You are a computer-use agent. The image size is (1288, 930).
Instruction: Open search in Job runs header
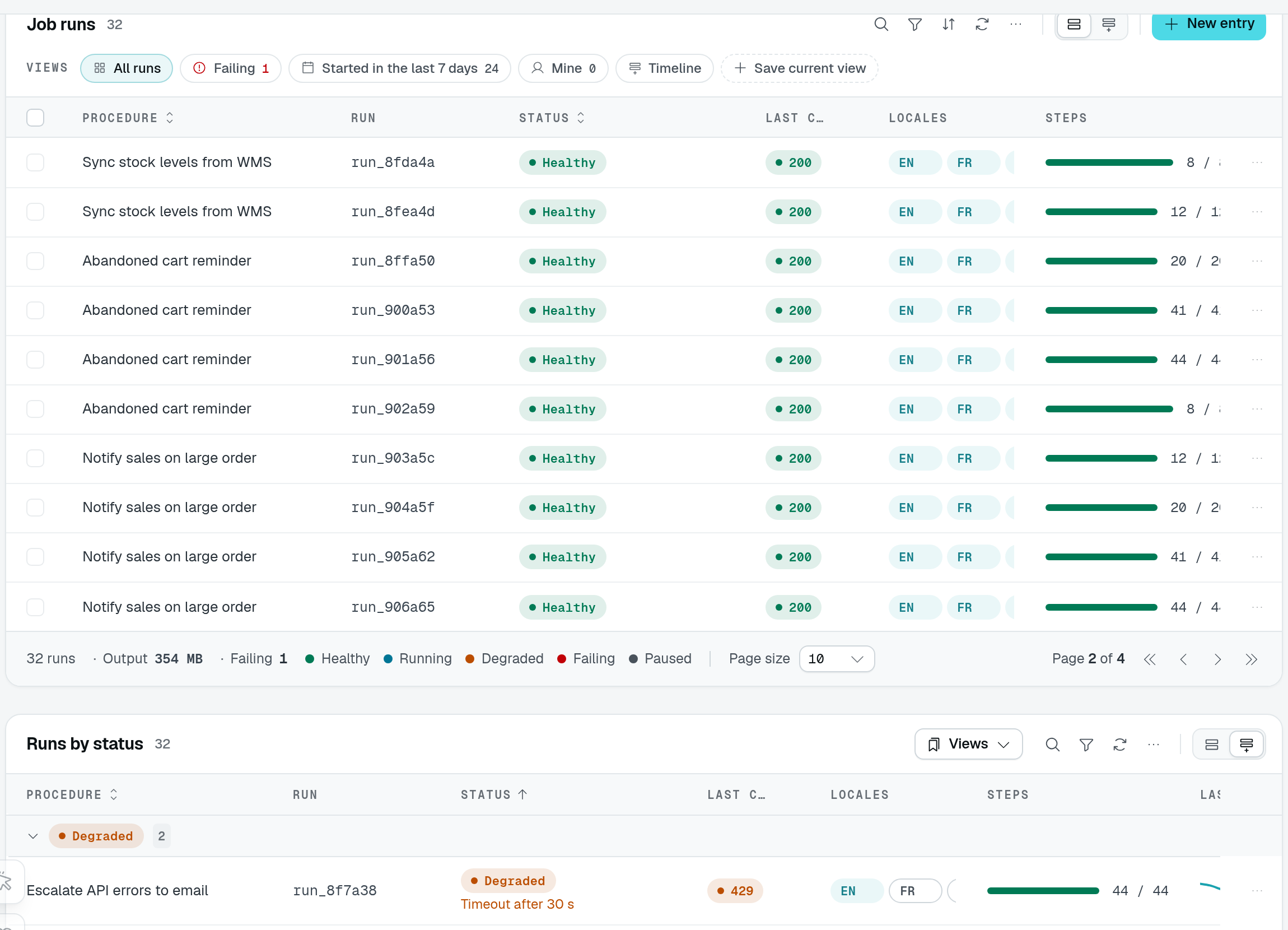point(881,25)
